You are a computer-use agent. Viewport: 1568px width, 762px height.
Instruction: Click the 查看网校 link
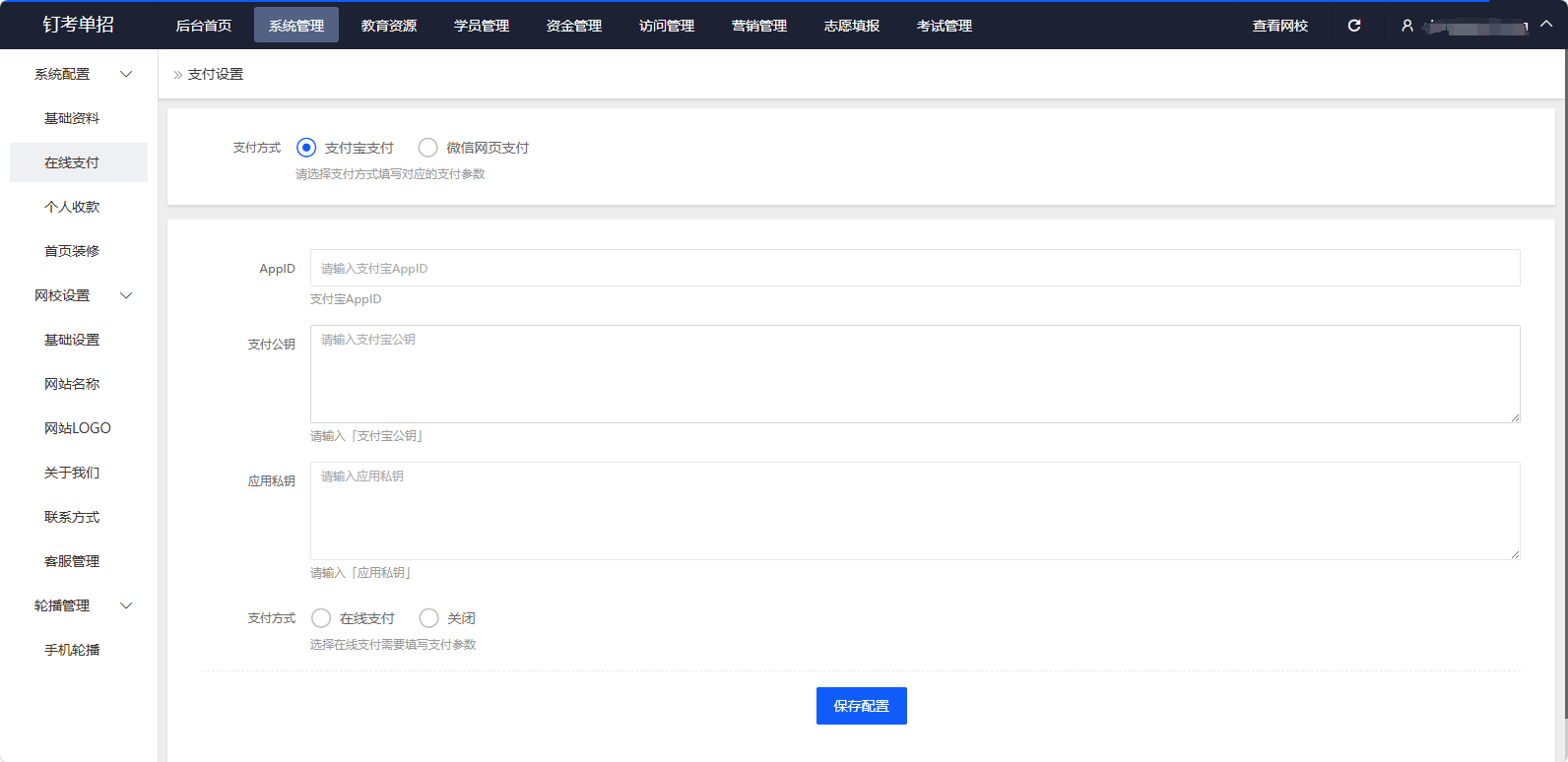(x=1280, y=26)
